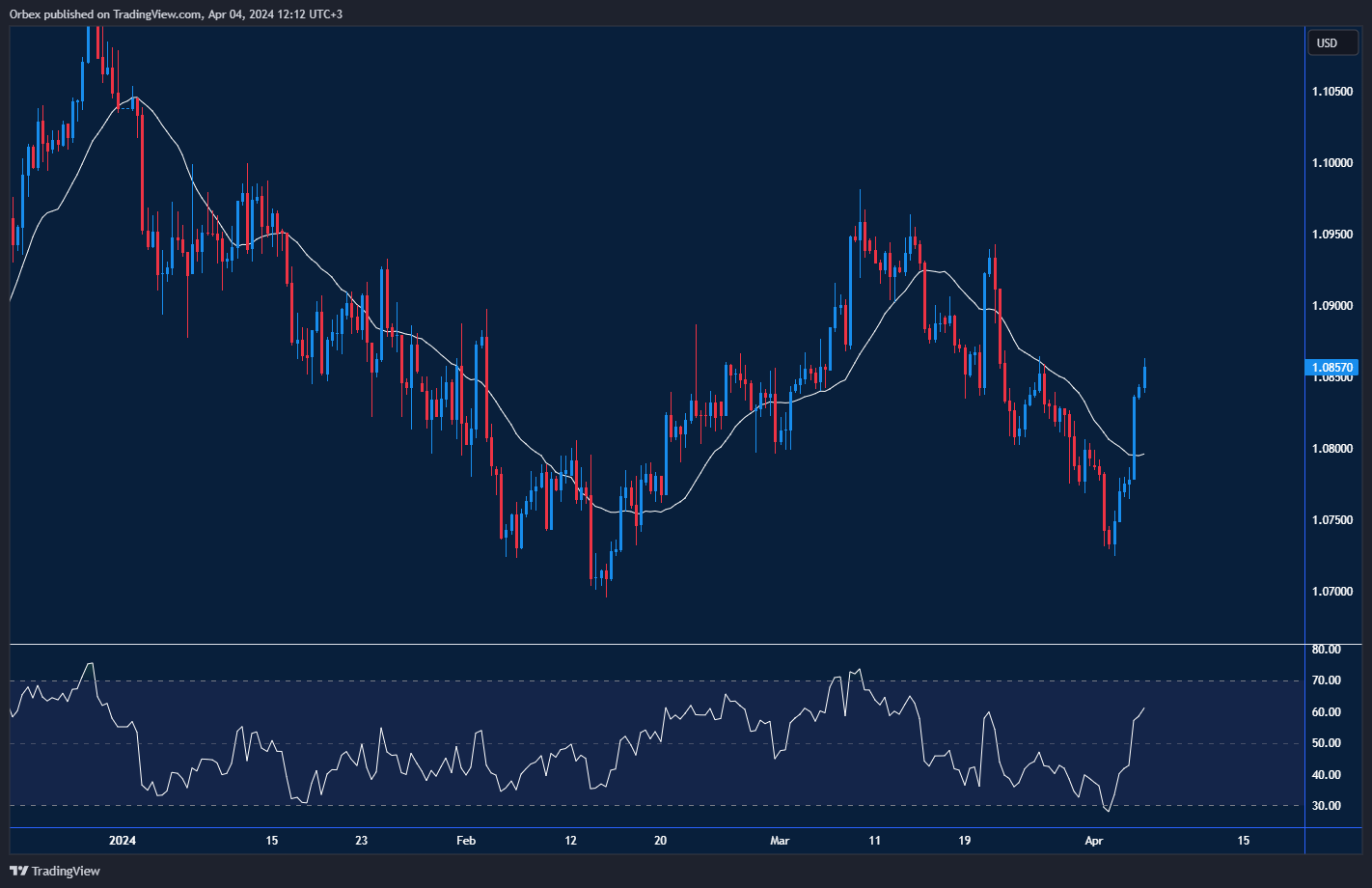Image resolution: width=1372 pixels, height=888 pixels.
Task: Click the RSI 70.00 overbought scale label
Action: coord(1327,680)
